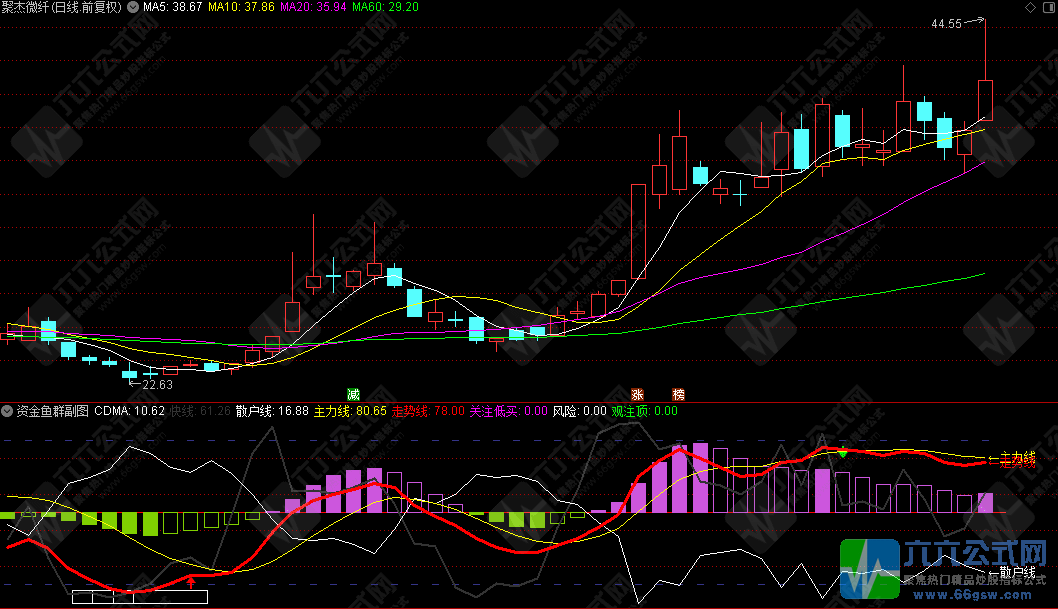The width and height of the screenshot is (1058, 609).
Task: Click the red up arrow buy signal
Action: coord(191,580)
